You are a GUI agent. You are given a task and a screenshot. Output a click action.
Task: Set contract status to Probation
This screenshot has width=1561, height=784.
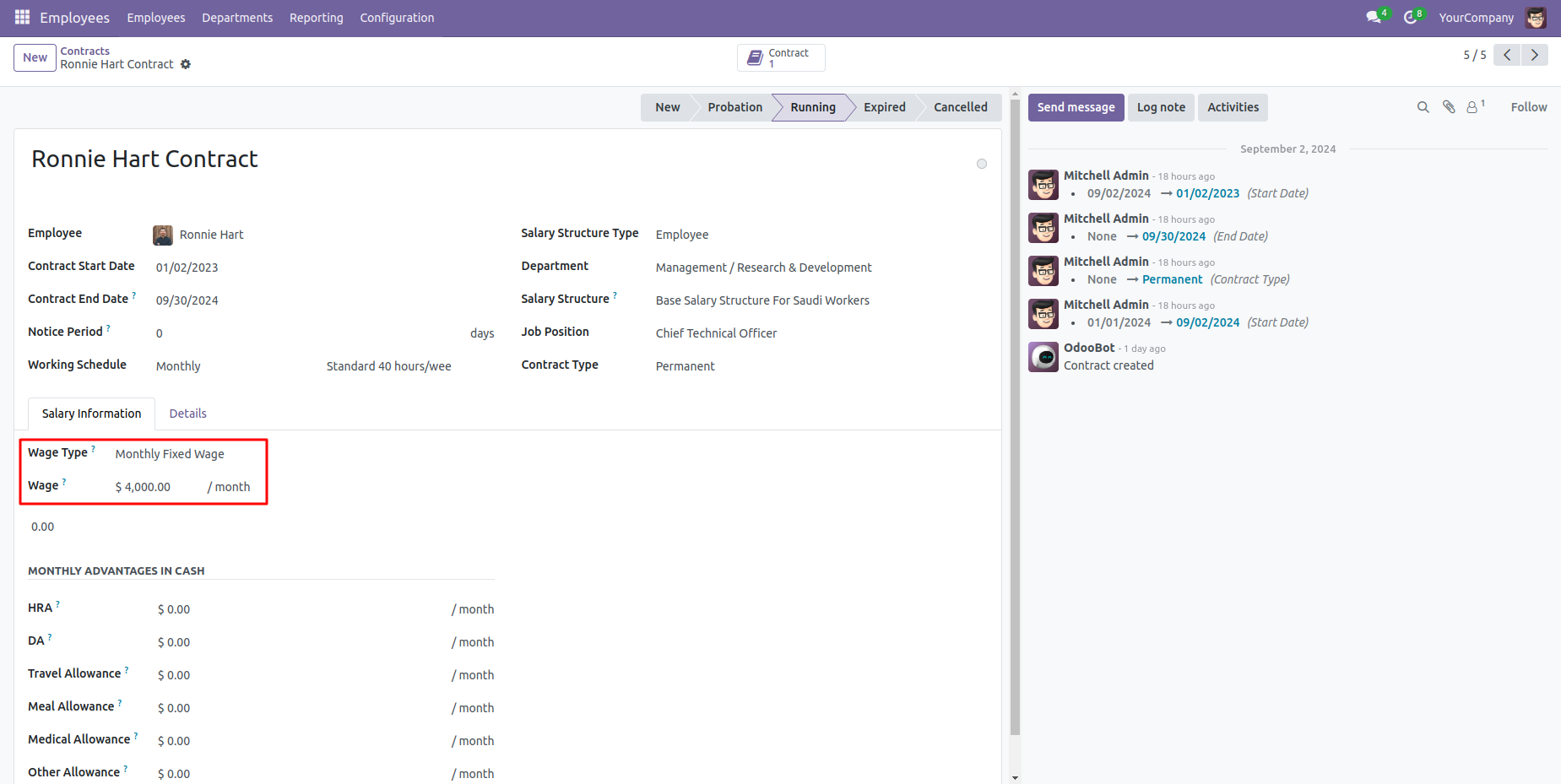pos(734,107)
